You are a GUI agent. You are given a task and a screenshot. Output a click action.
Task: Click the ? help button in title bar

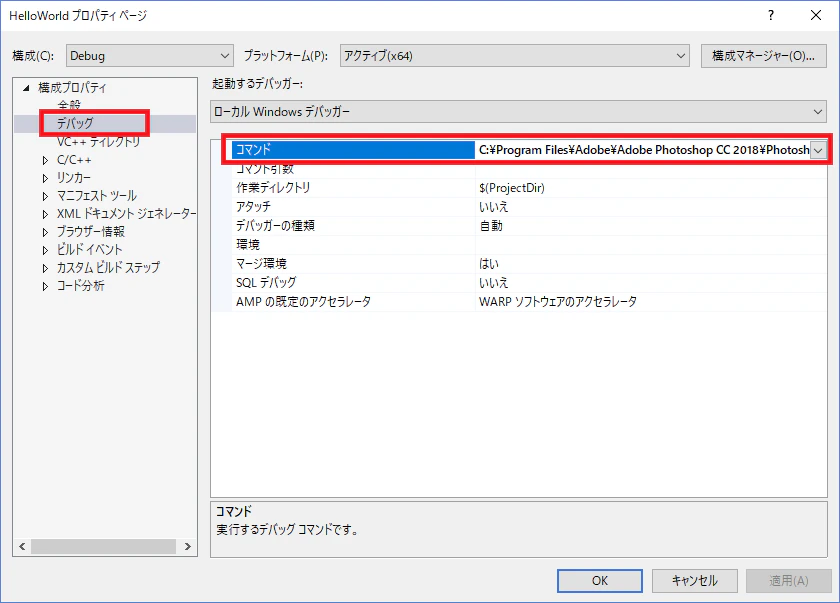pyautogui.click(x=771, y=15)
